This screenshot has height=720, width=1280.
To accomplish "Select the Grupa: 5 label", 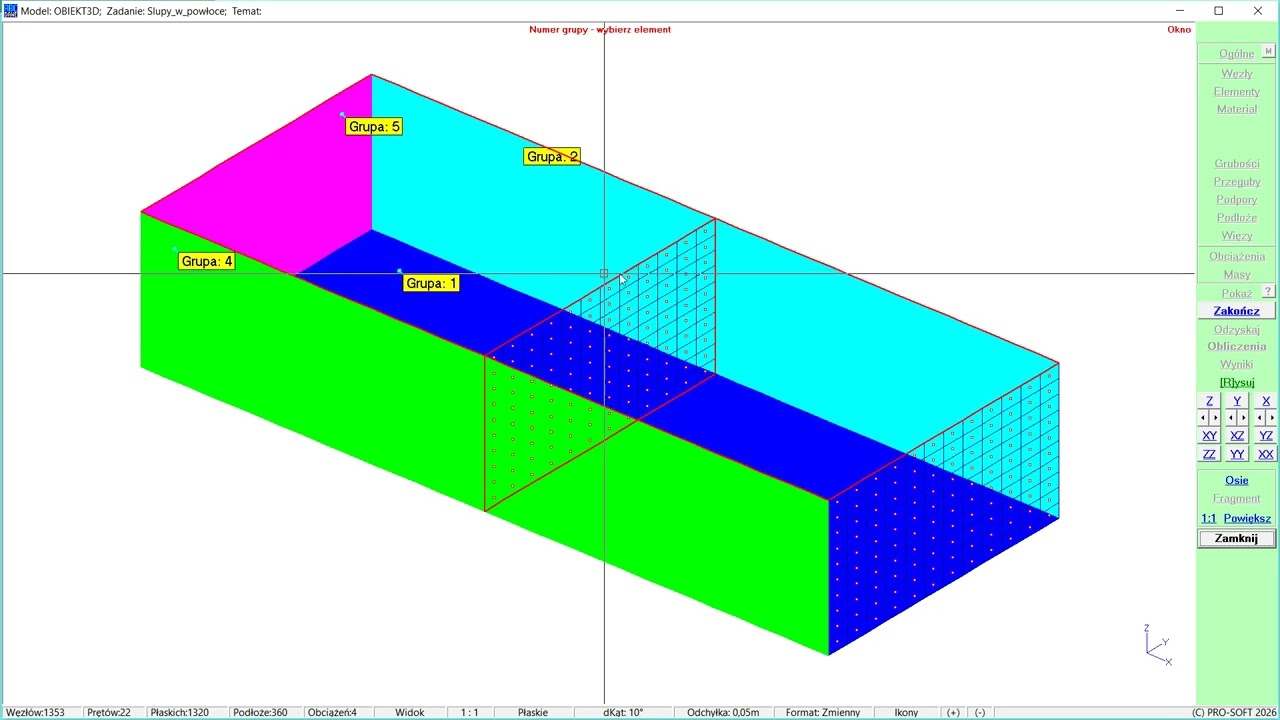I will point(374,127).
